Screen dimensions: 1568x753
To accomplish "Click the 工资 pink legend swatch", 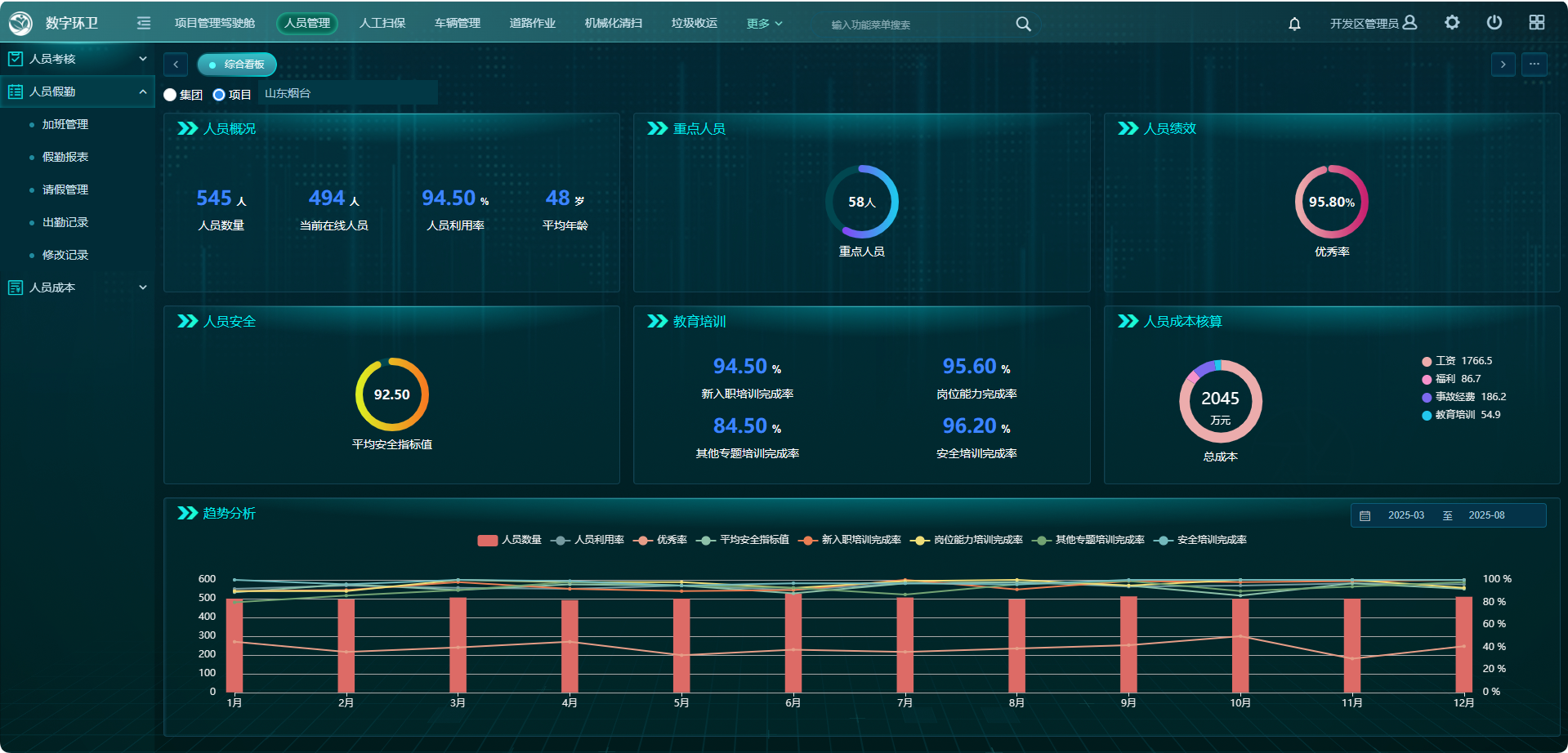I will point(1427,361).
